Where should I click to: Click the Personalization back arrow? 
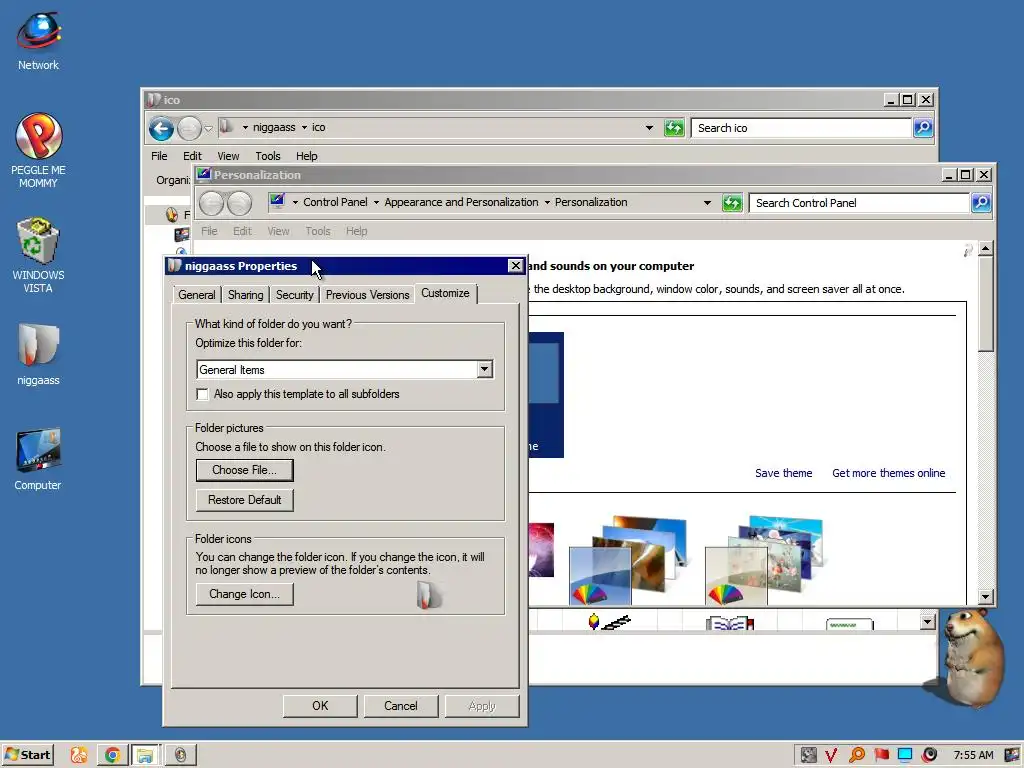(211, 203)
